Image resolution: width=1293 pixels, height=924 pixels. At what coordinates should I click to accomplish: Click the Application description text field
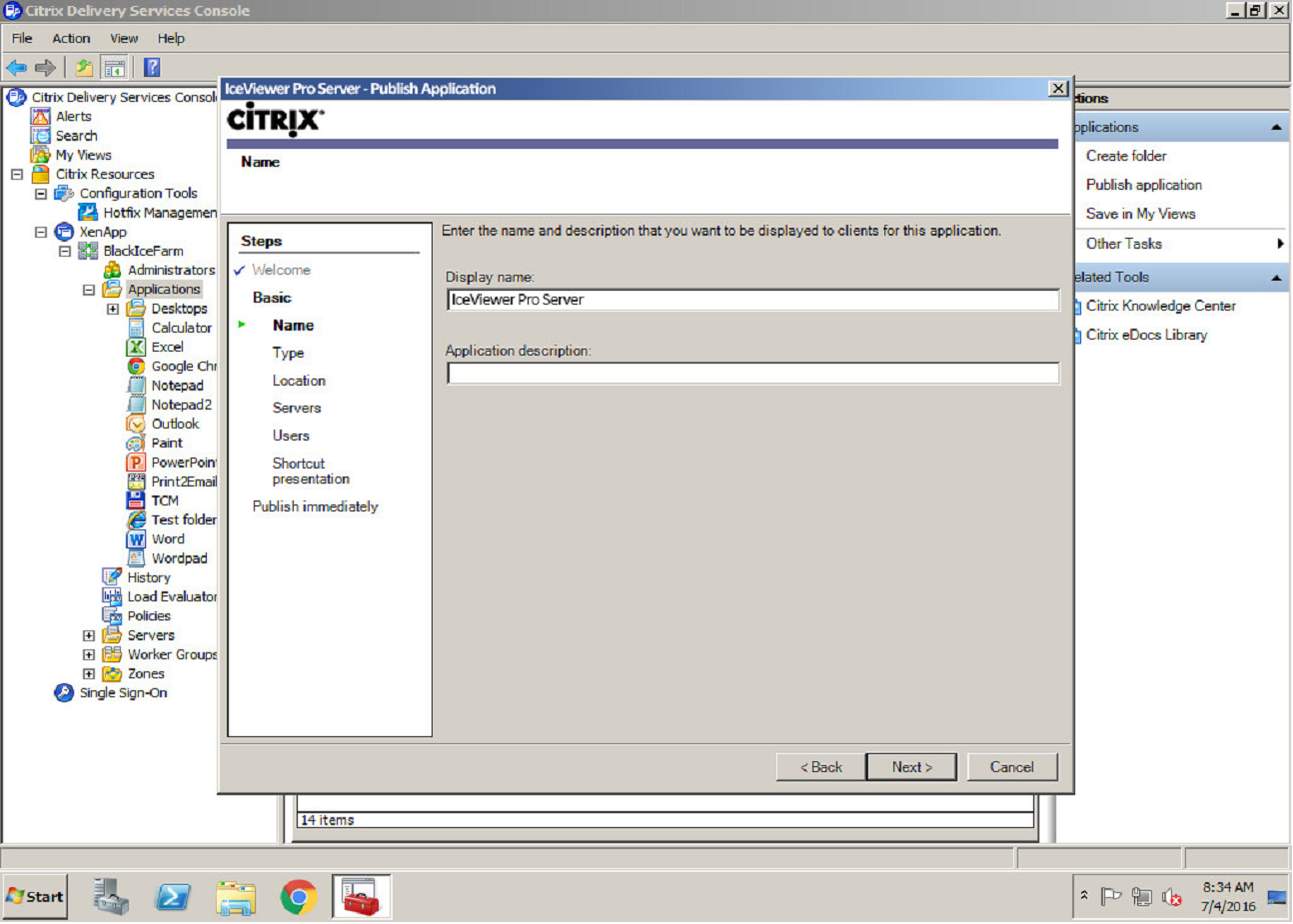pyautogui.click(x=753, y=374)
